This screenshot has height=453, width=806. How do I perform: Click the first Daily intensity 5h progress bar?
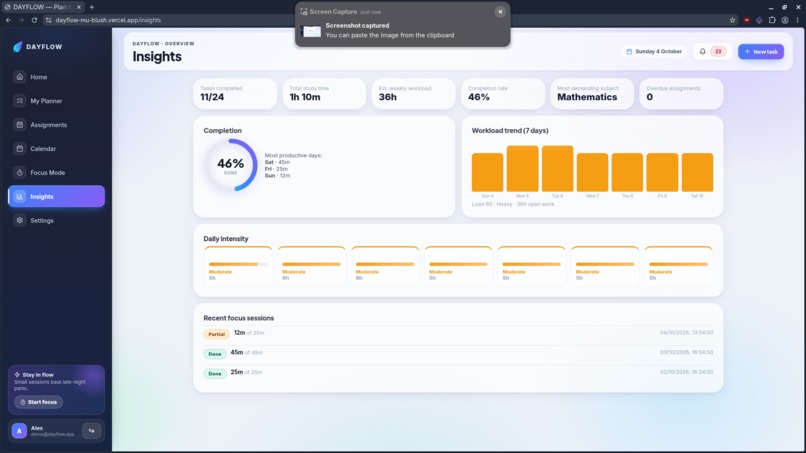[238, 264]
